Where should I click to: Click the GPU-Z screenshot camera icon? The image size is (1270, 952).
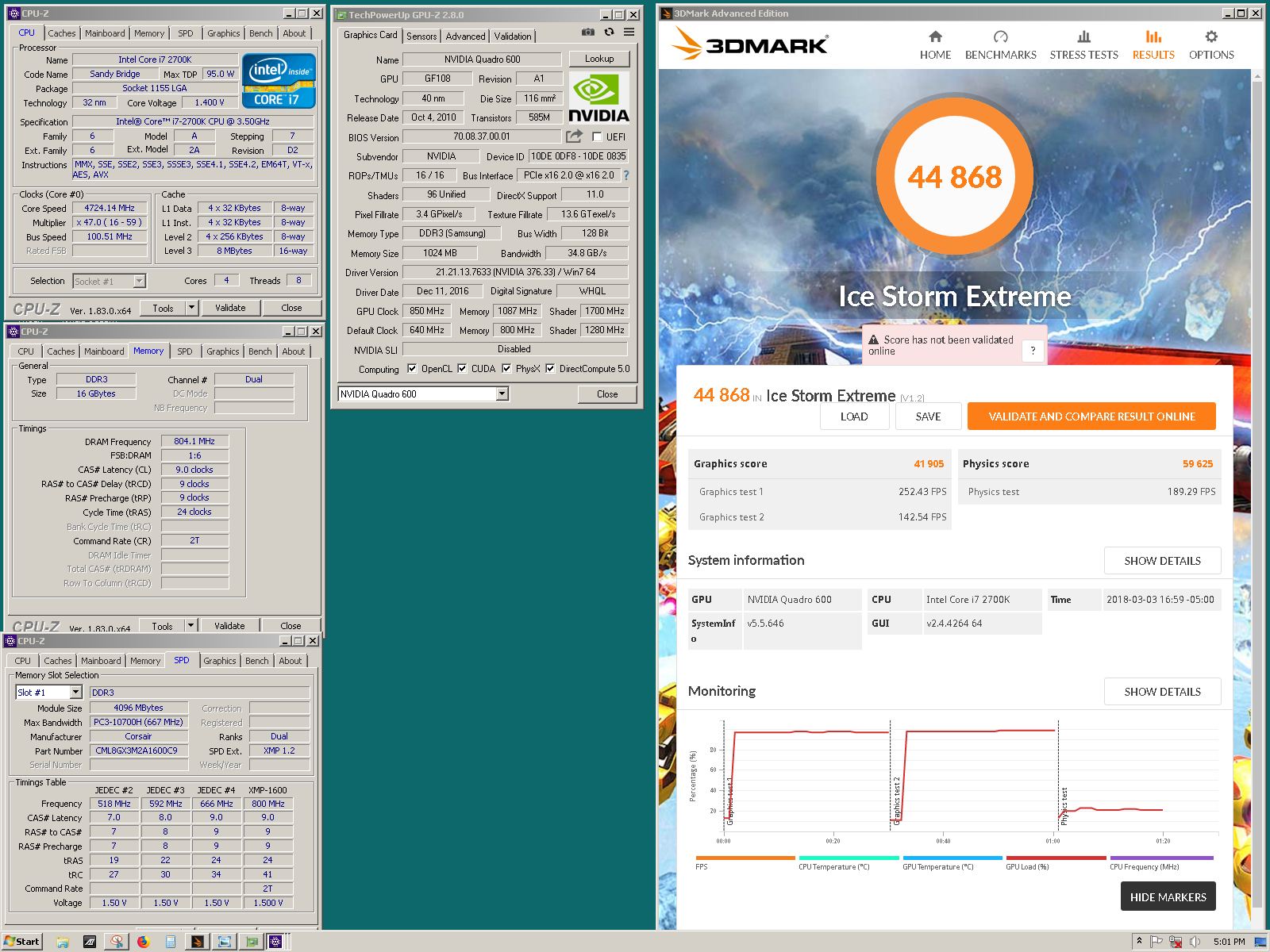[587, 33]
